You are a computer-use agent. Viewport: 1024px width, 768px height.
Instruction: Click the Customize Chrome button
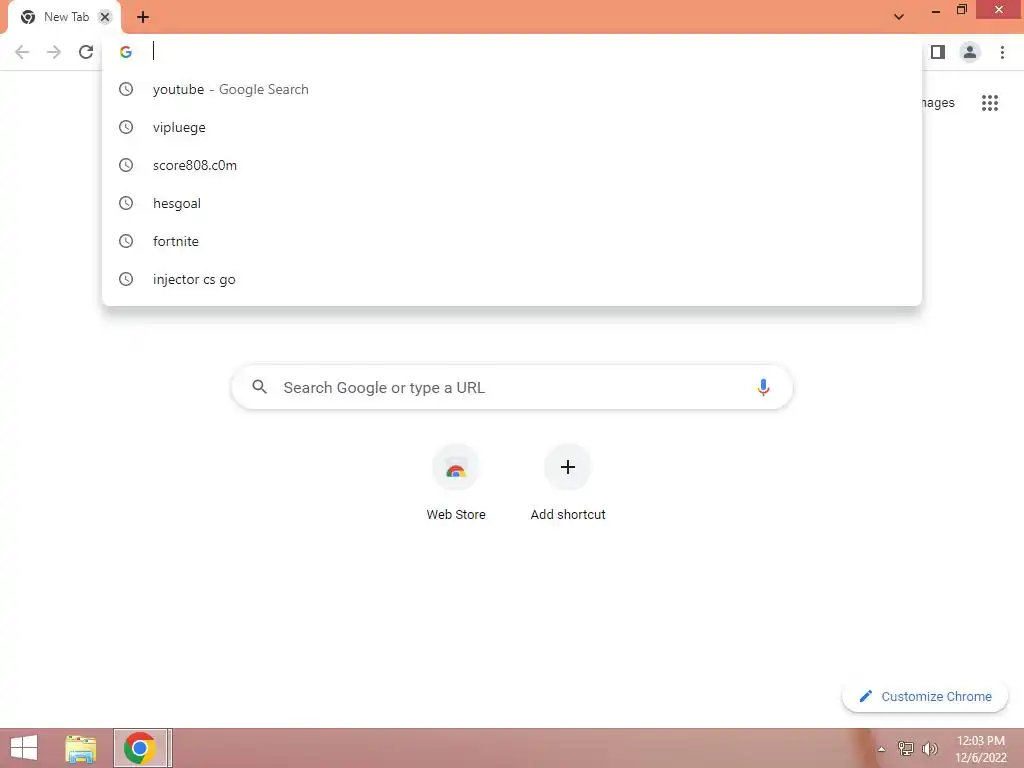tap(925, 696)
